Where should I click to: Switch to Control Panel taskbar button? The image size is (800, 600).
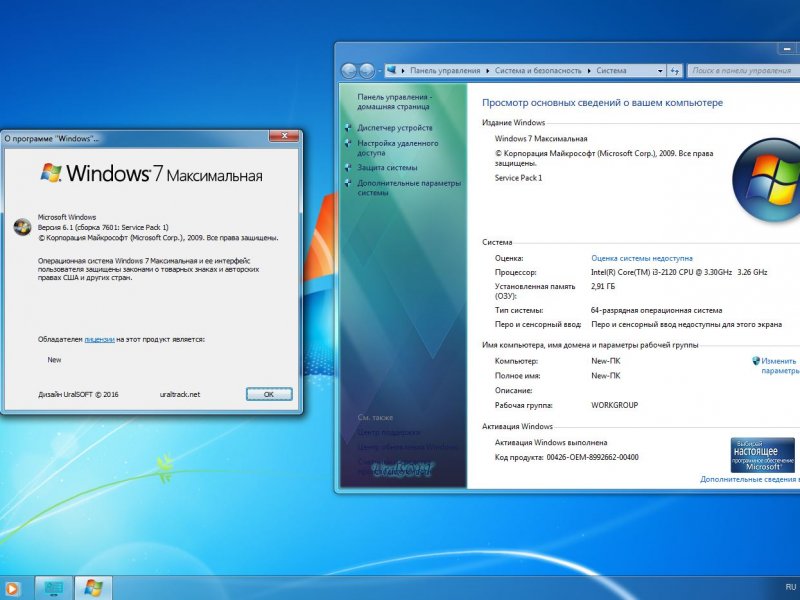(54, 588)
